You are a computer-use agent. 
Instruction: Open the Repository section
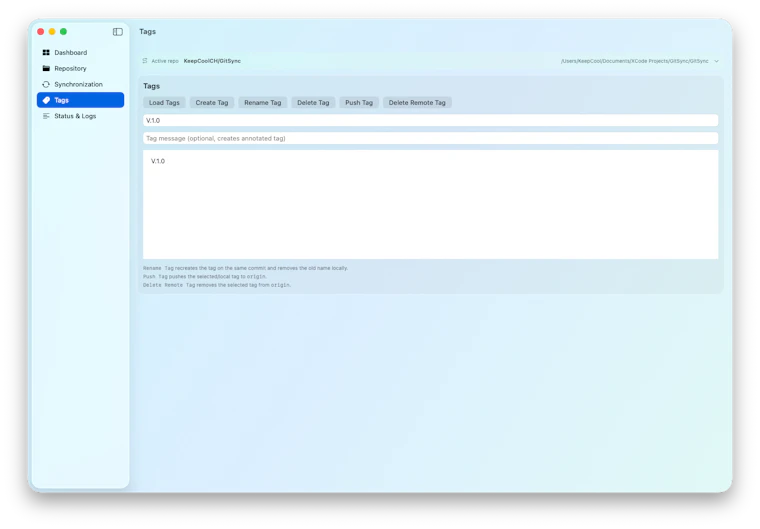pos(80,68)
